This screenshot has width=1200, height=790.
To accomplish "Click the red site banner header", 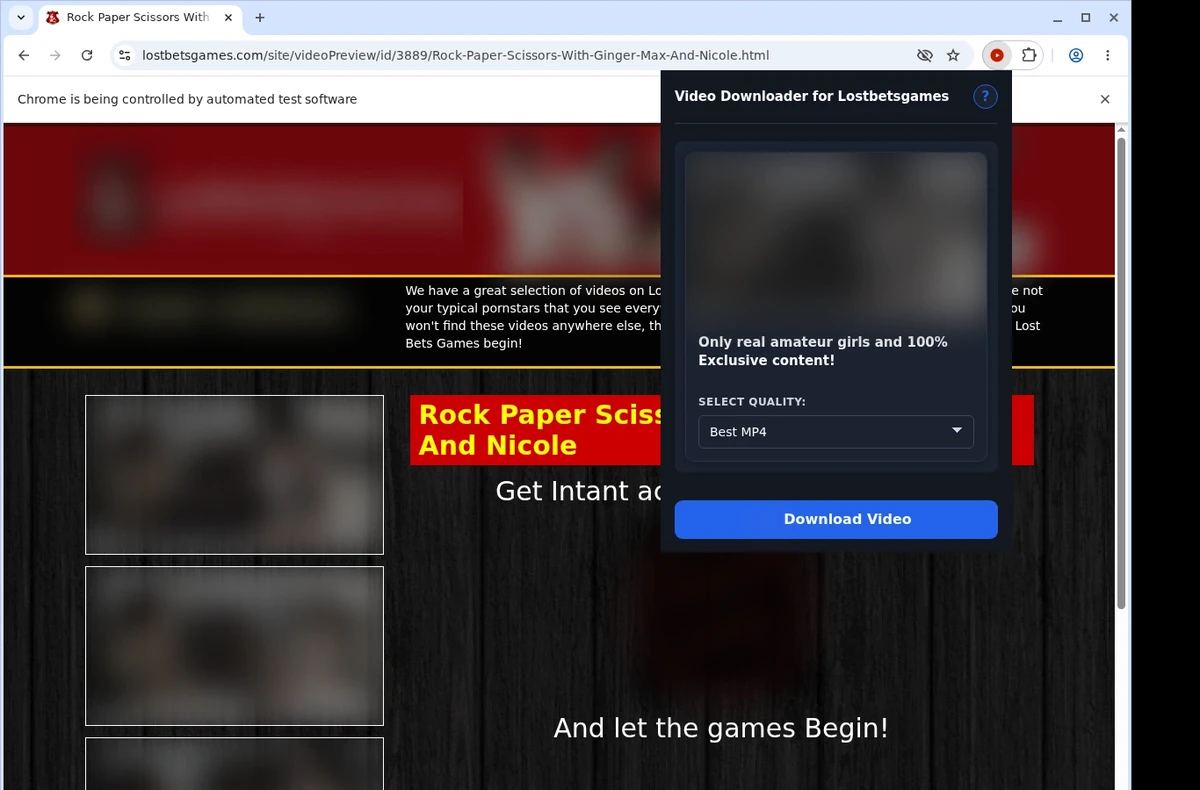I will tap(334, 198).
